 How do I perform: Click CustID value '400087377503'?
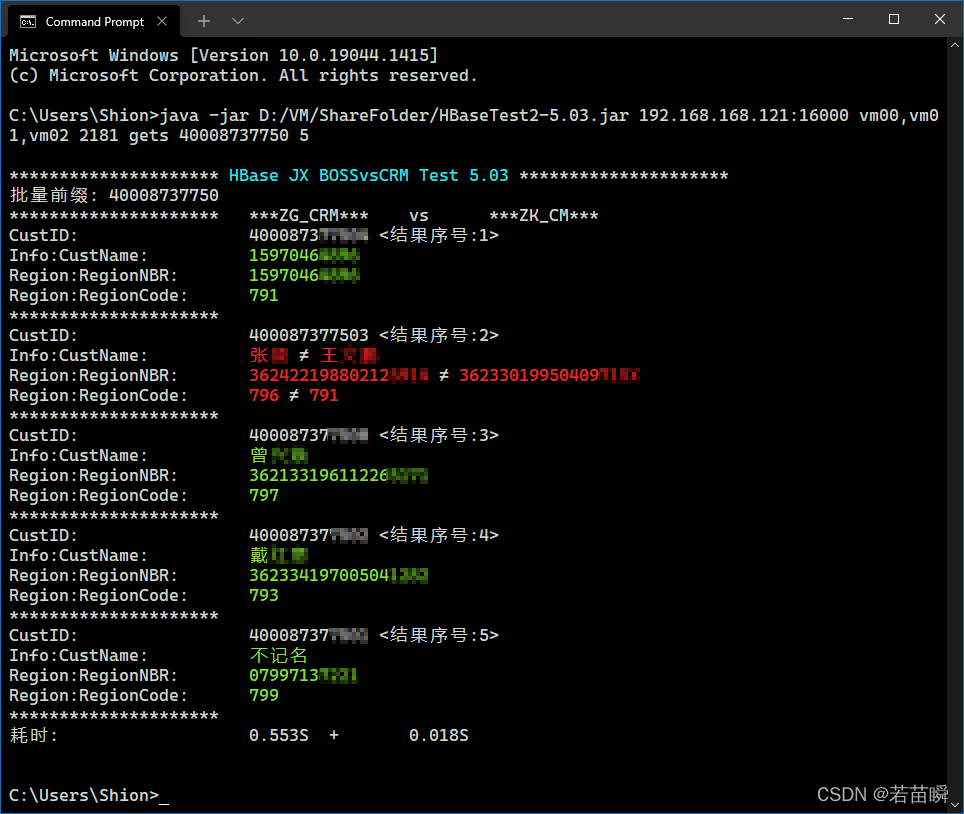point(309,336)
